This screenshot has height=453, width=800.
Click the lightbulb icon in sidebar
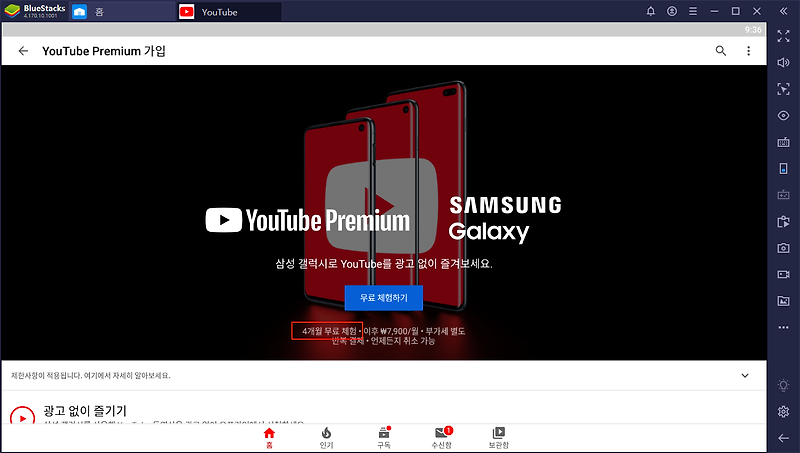[783, 385]
